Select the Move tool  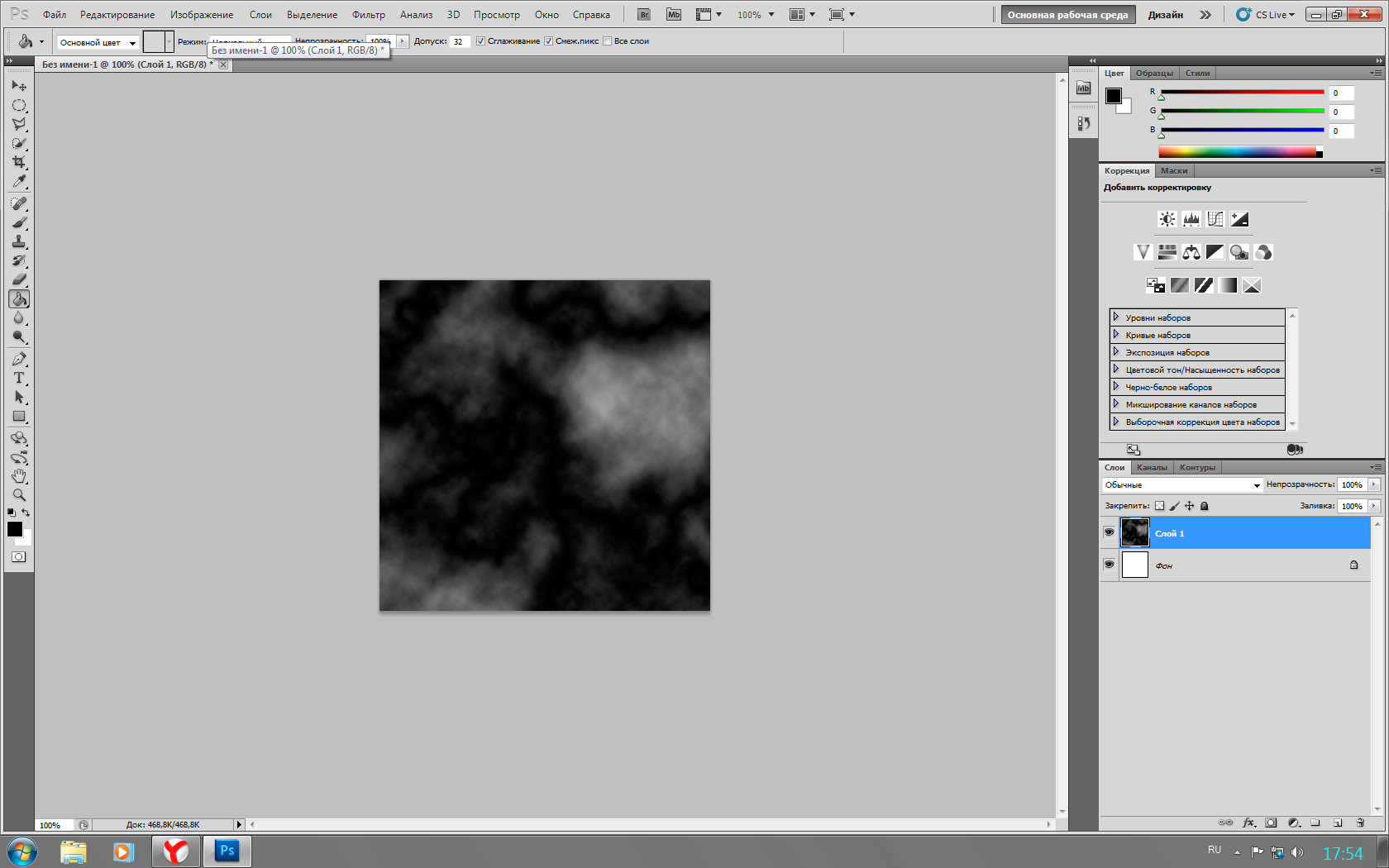click(x=19, y=86)
